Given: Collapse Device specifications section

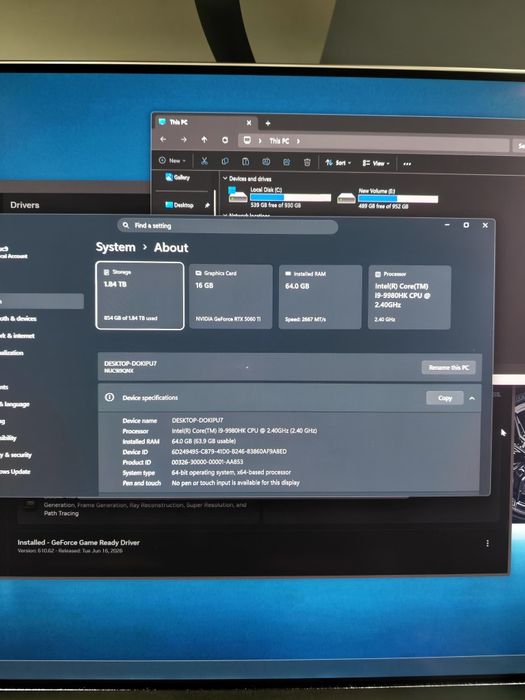Looking at the screenshot, I should click(x=472, y=398).
